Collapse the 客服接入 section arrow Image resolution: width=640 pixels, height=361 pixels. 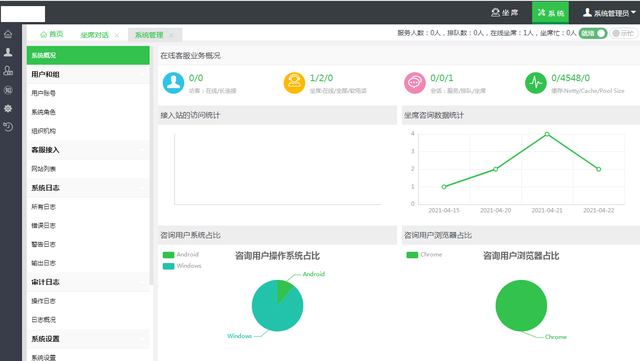(x=142, y=150)
